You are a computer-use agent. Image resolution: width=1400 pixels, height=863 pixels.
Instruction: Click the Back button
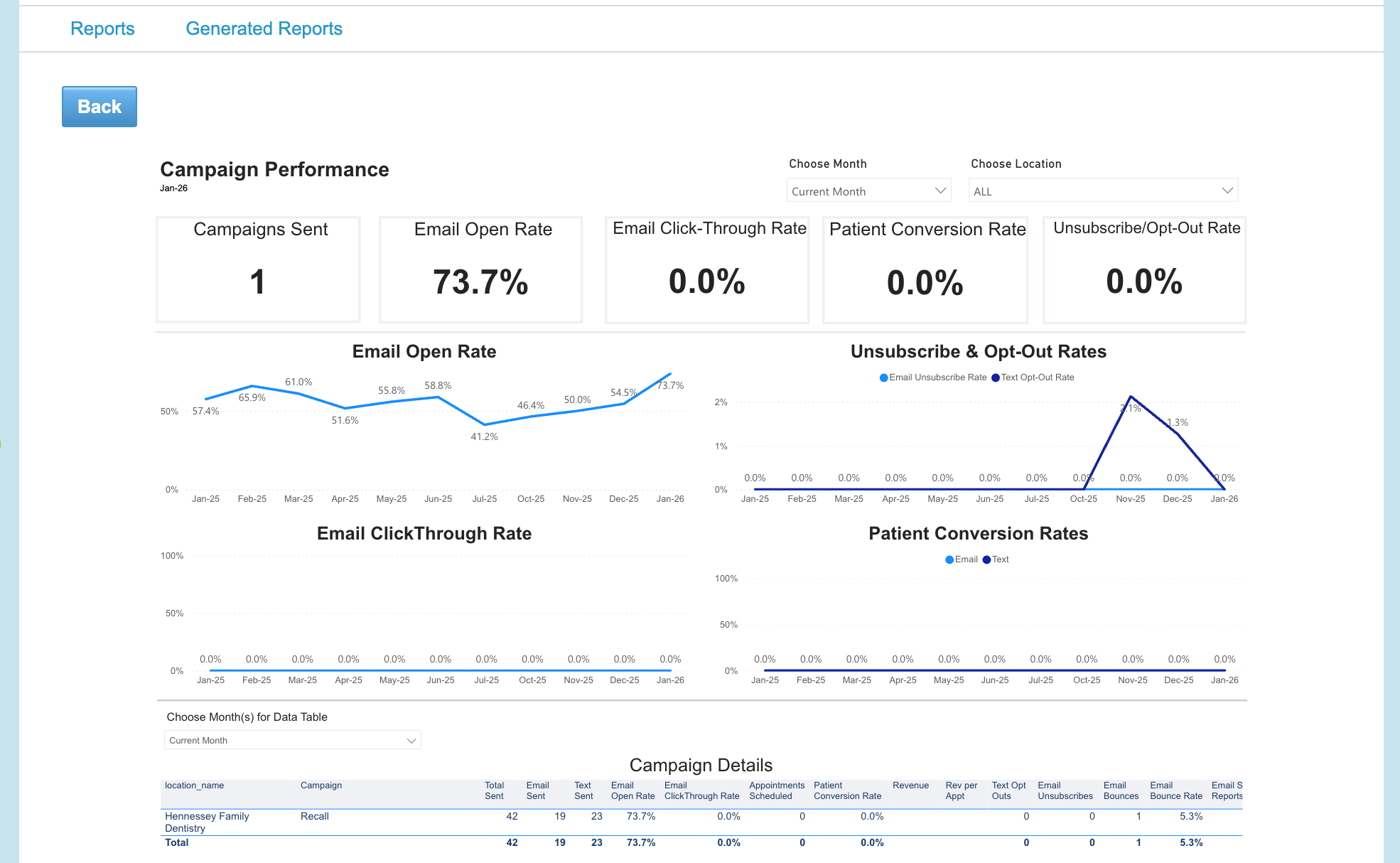pyautogui.click(x=99, y=107)
